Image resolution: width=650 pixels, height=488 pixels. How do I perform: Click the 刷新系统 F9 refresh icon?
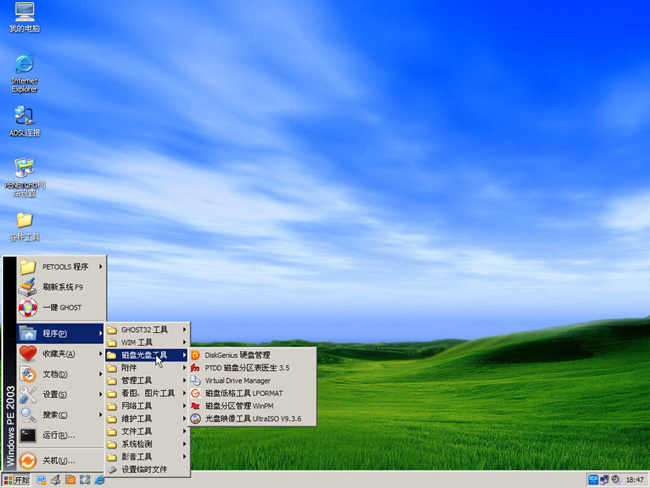pyautogui.click(x=28, y=287)
